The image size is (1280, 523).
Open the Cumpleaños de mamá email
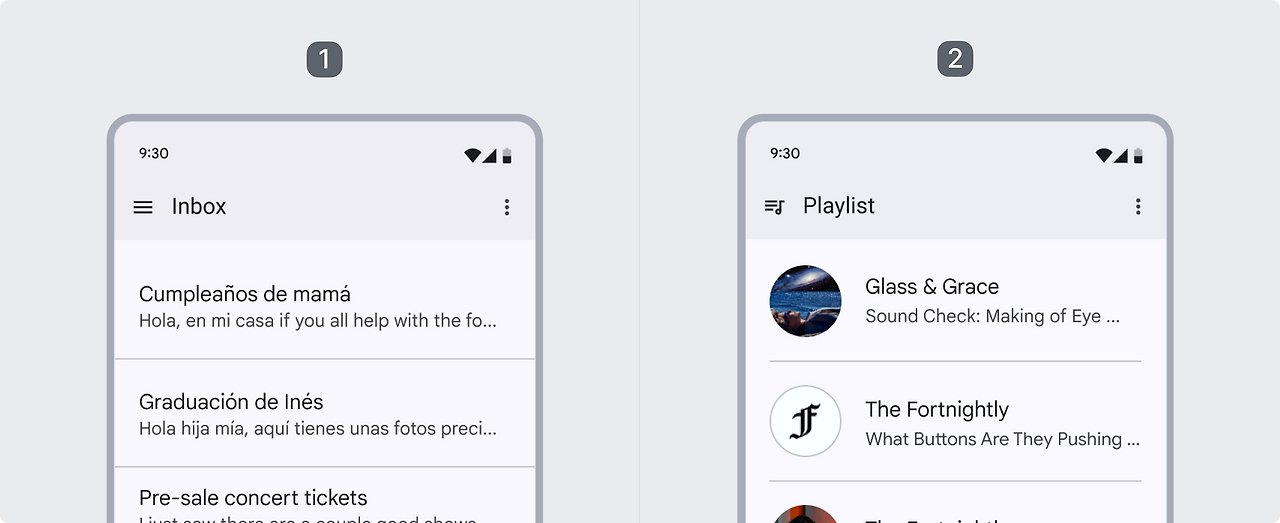[x=325, y=305]
